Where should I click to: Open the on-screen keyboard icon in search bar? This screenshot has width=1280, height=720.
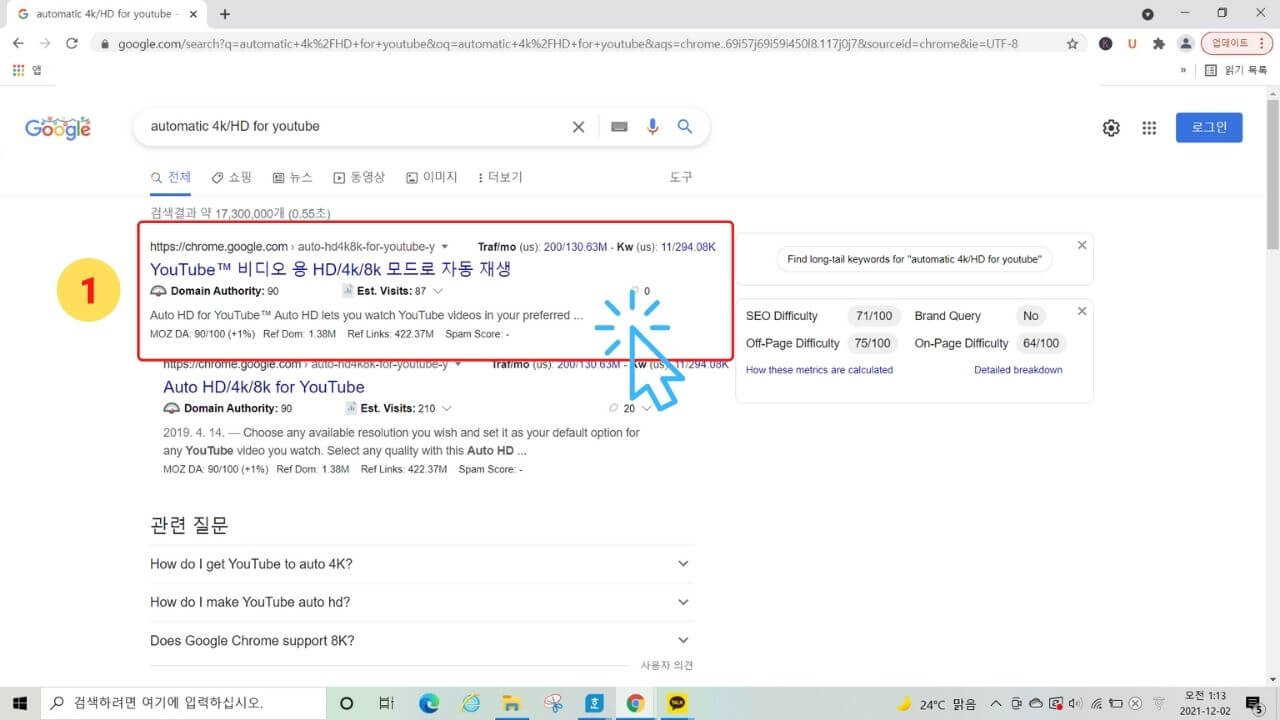coord(619,126)
